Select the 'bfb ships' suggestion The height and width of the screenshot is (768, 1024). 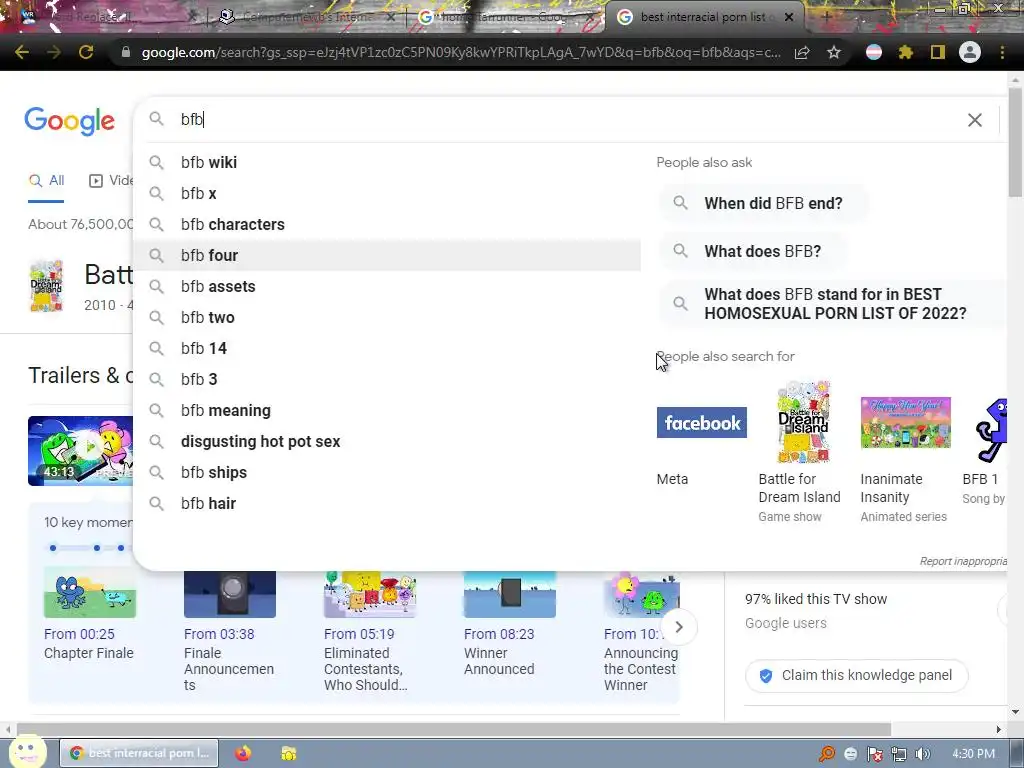[x=387, y=473]
